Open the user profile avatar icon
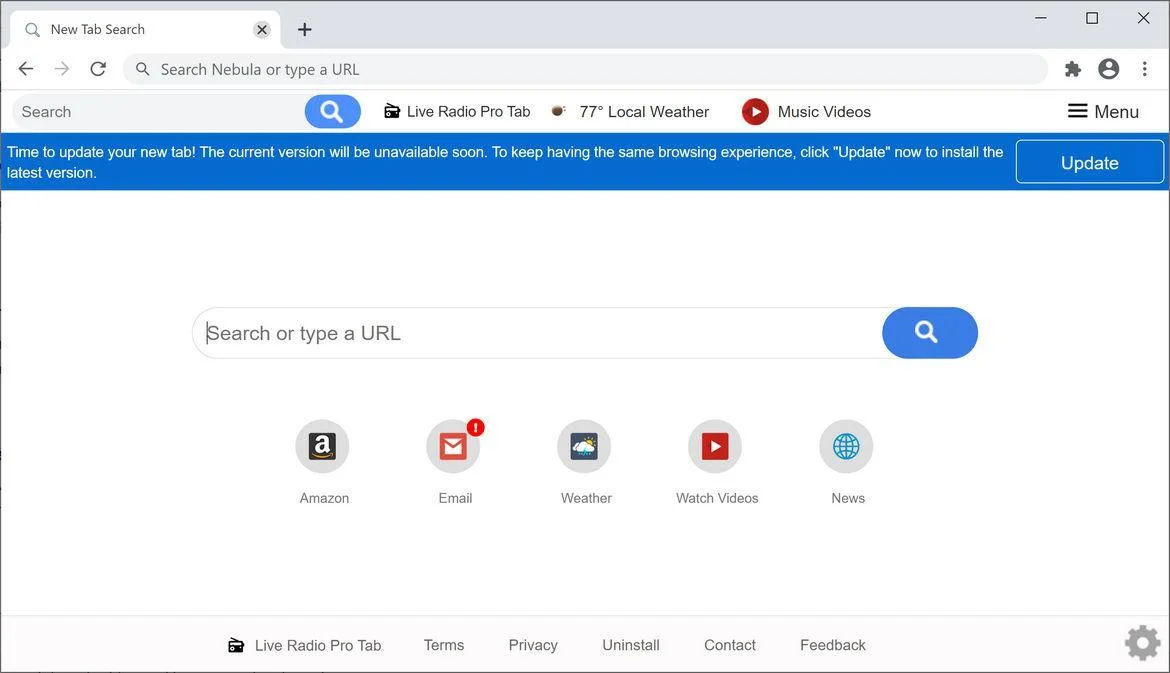 pyautogui.click(x=1109, y=69)
